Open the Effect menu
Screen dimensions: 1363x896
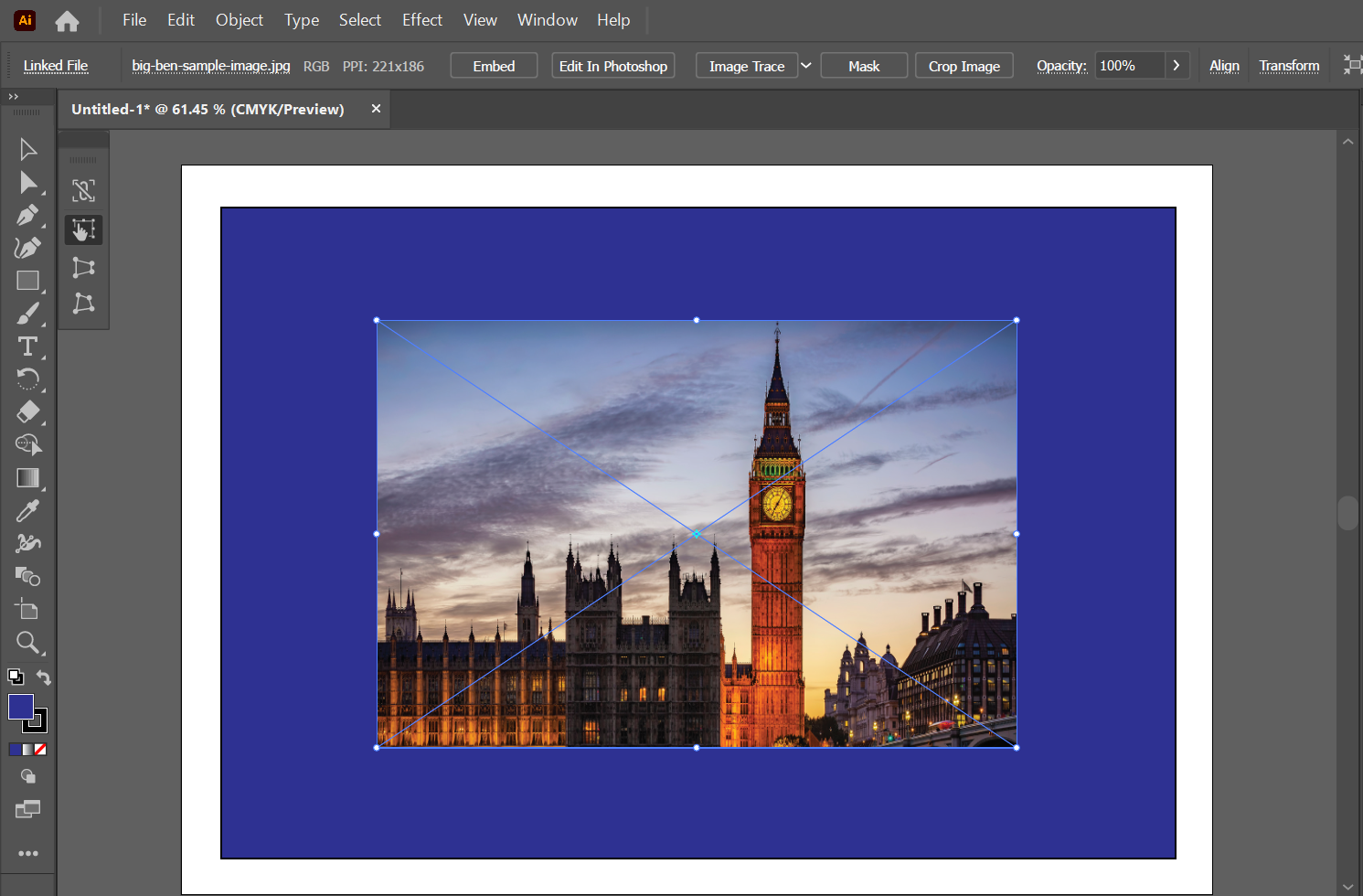pos(421,20)
